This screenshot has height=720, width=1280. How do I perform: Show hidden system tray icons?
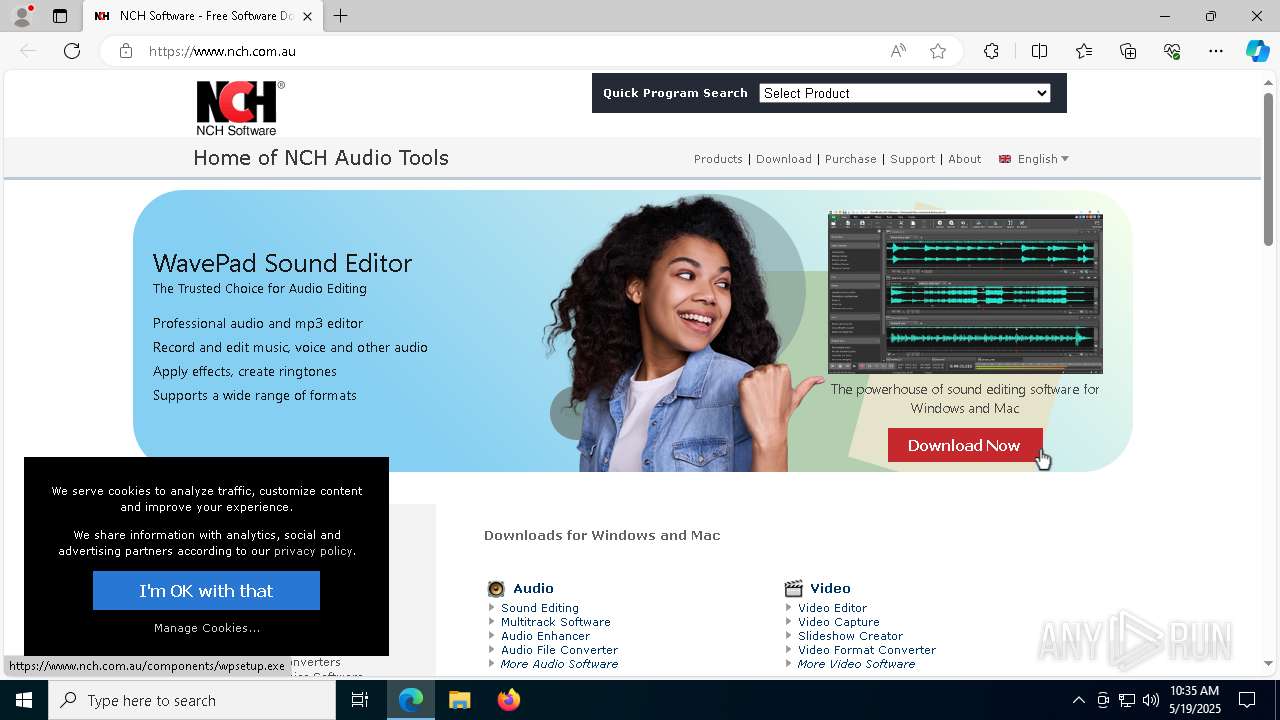(x=1078, y=700)
